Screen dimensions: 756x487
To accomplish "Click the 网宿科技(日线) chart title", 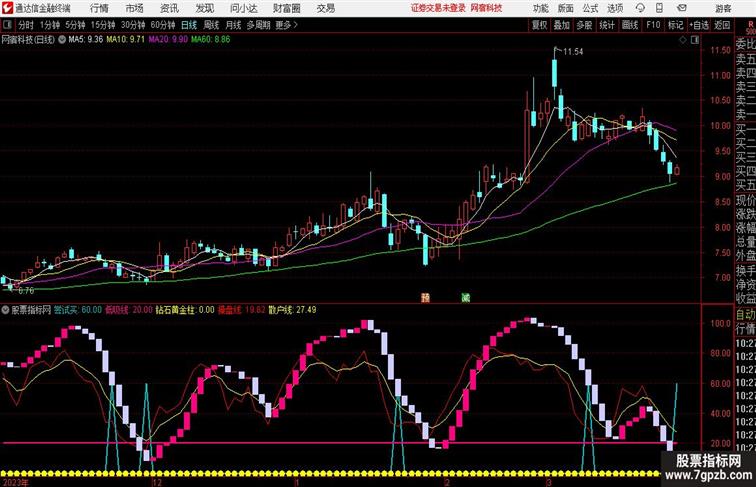I will 28,40.
